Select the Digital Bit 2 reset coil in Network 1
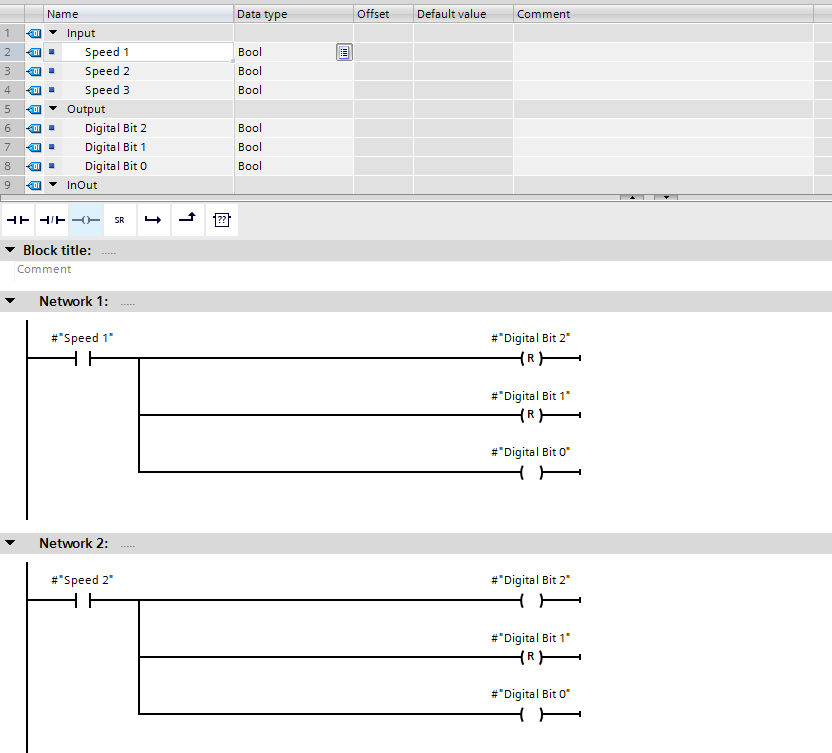The height and width of the screenshot is (753, 832). (x=530, y=359)
